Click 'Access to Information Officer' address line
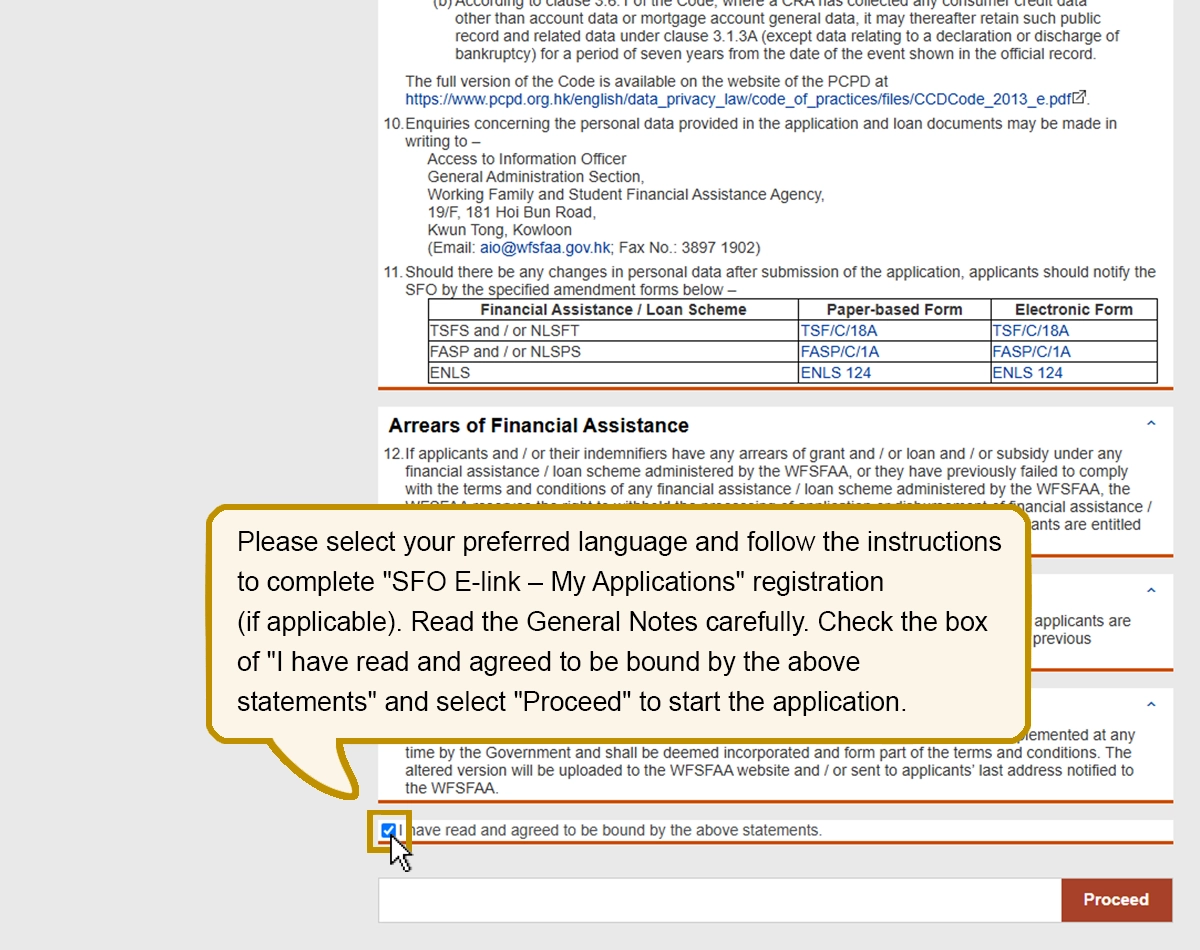The width and height of the screenshot is (1200, 950). 527,159
